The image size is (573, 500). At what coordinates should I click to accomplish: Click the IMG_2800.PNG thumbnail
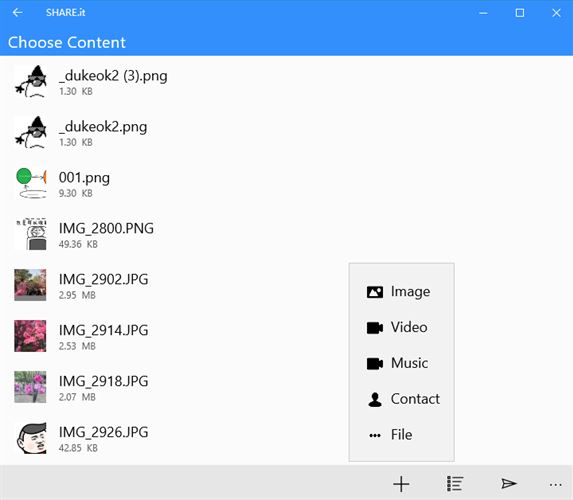[30, 234]
